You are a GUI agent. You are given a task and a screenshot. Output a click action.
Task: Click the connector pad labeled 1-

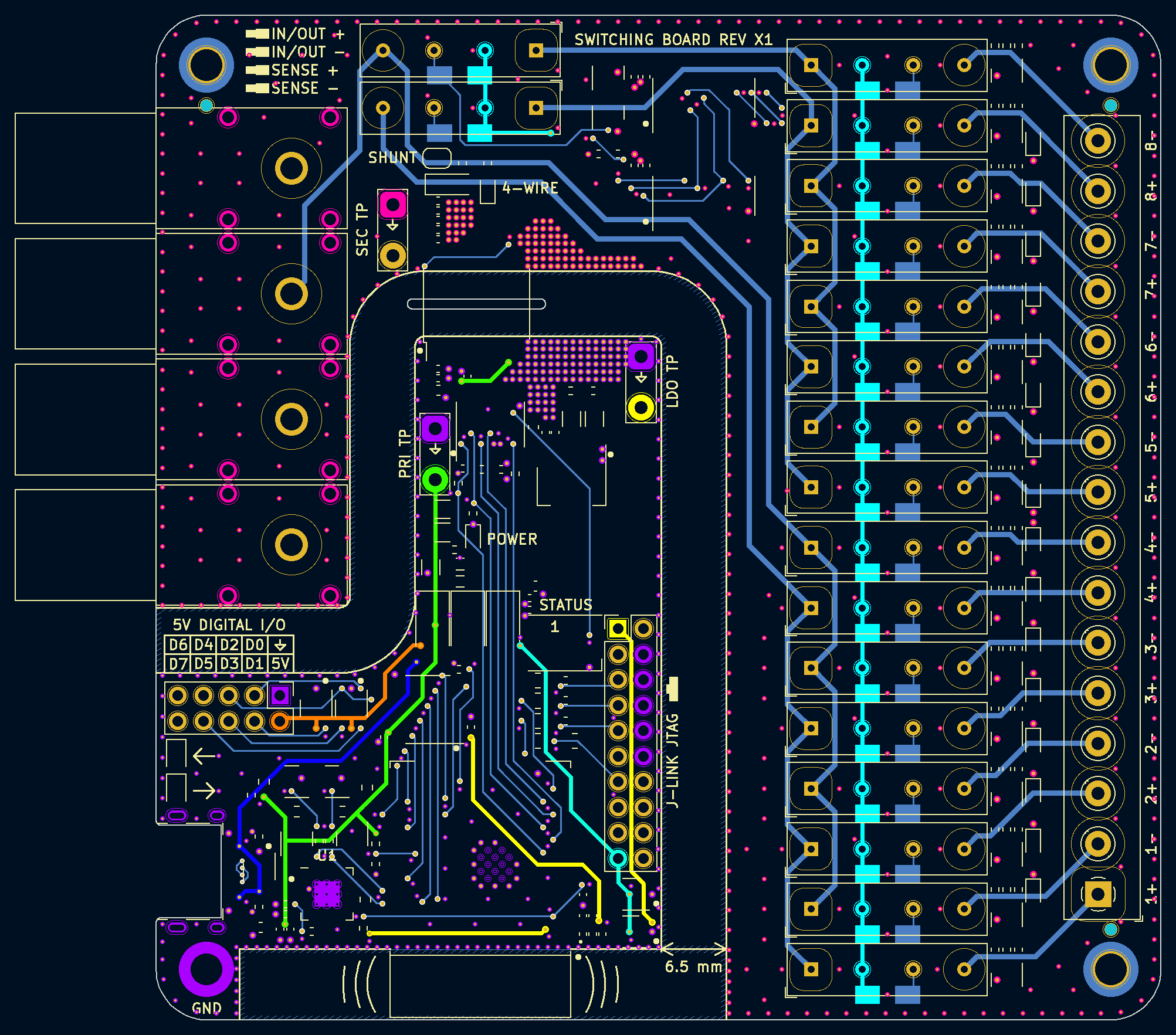tap(1098, 844)
